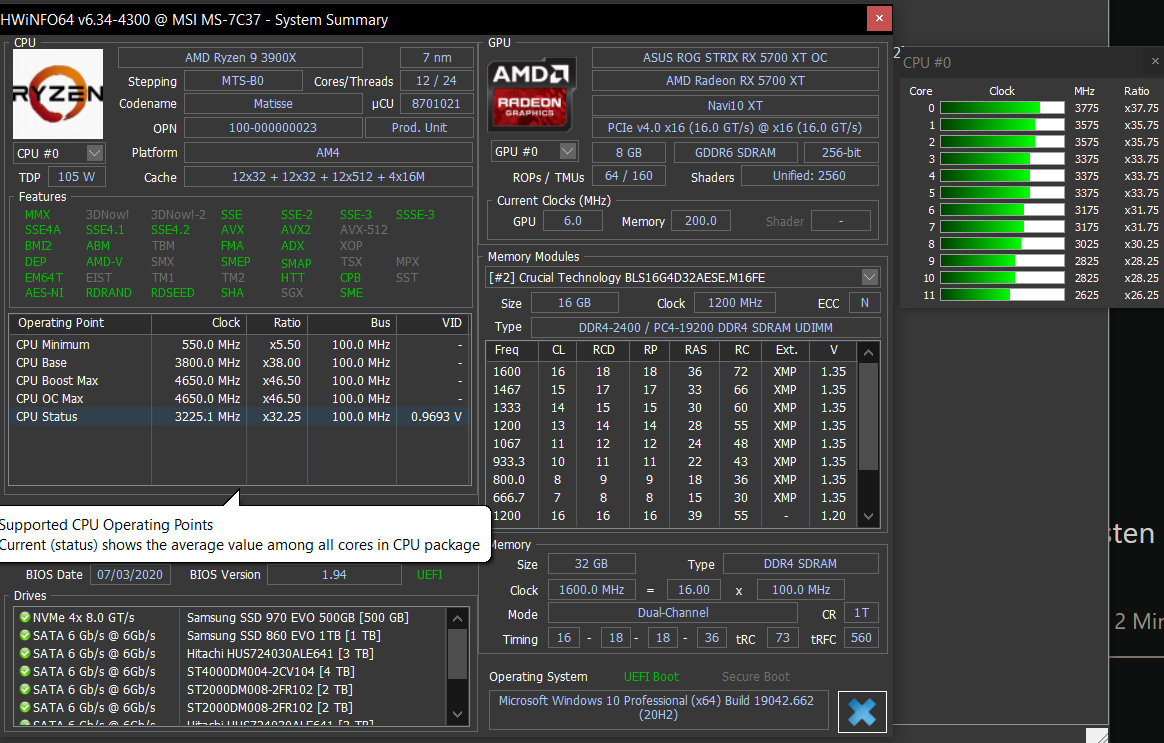Click the BIOS Version 1.94 field

334,575
